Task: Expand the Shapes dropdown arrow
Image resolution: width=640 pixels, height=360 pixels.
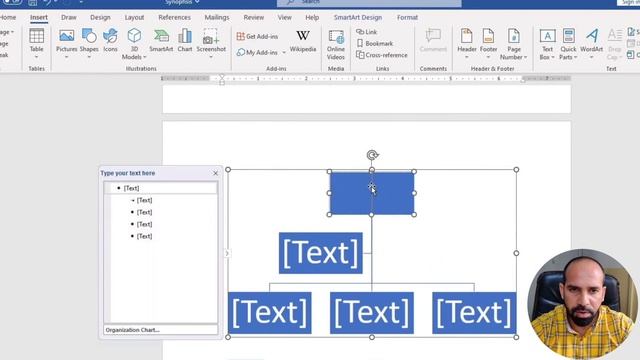Action: click(89, 57)
